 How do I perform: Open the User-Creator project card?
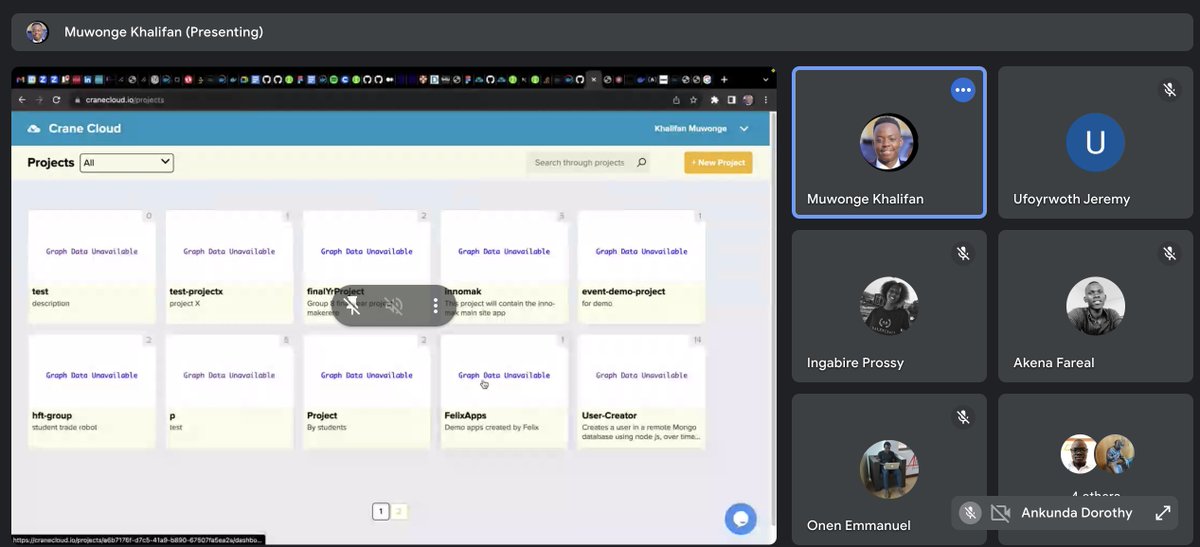[x=641, y=391]
